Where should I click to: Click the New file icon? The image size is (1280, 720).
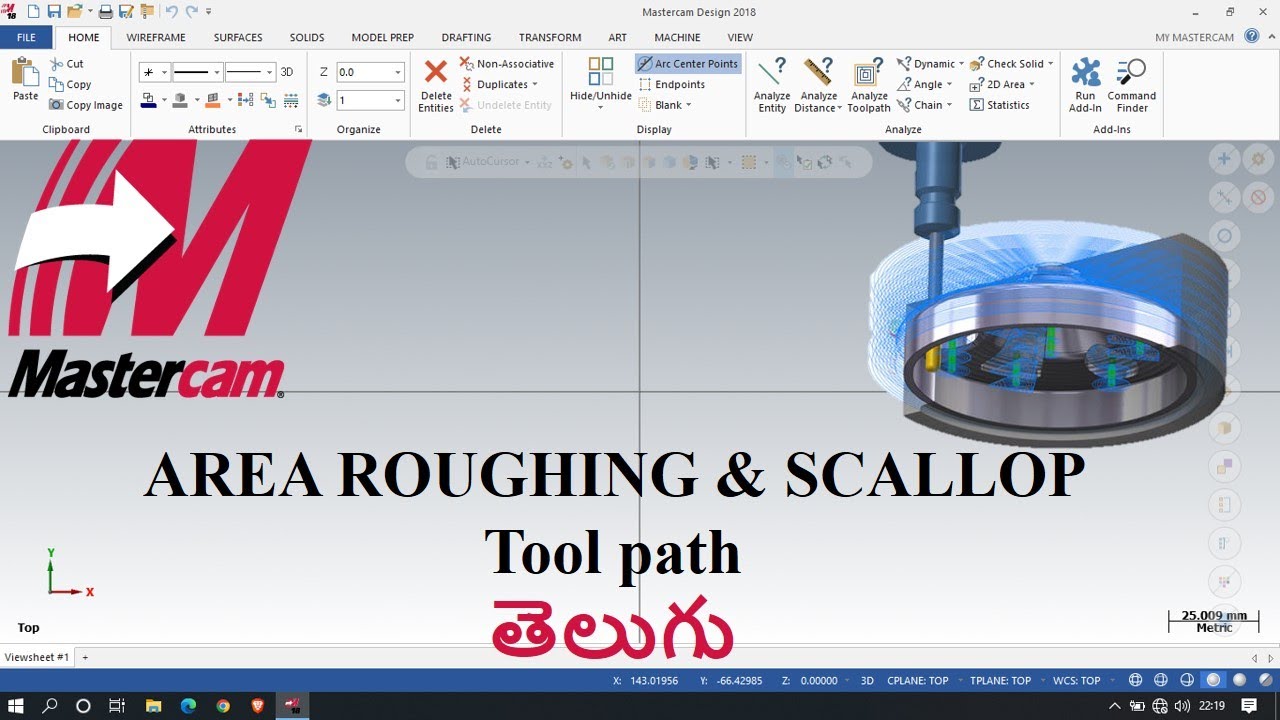(x=33, y=12)
